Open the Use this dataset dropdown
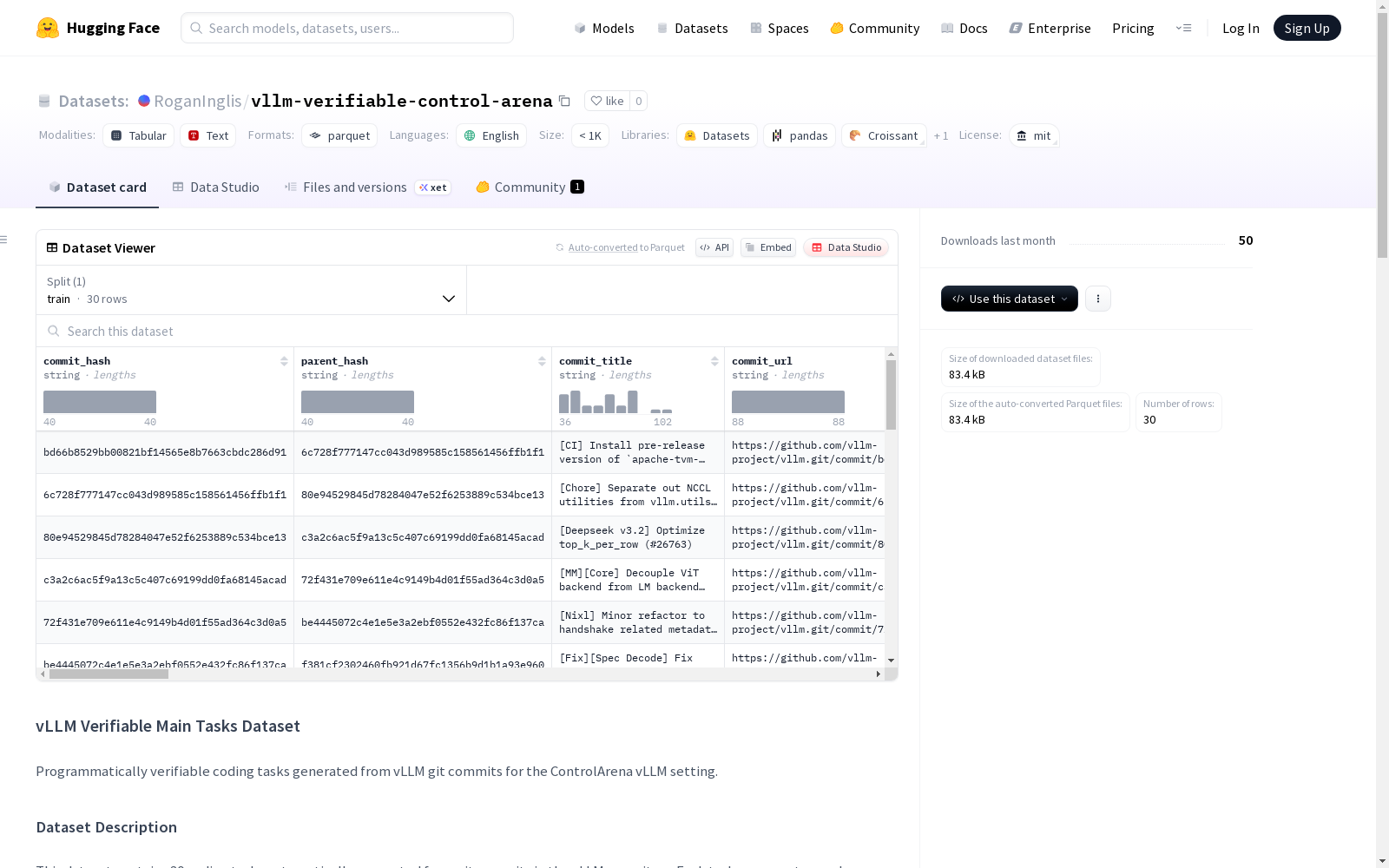Screen dimensions: 1389x868 coord(1010,299)
